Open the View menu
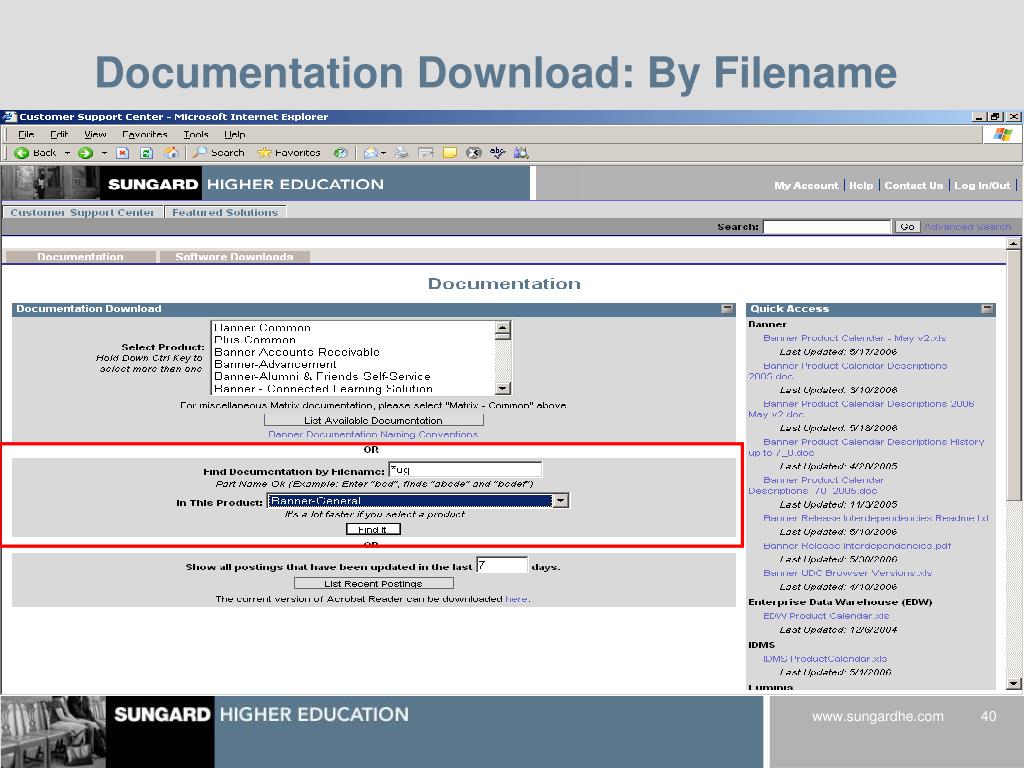 tap(95, 135)
